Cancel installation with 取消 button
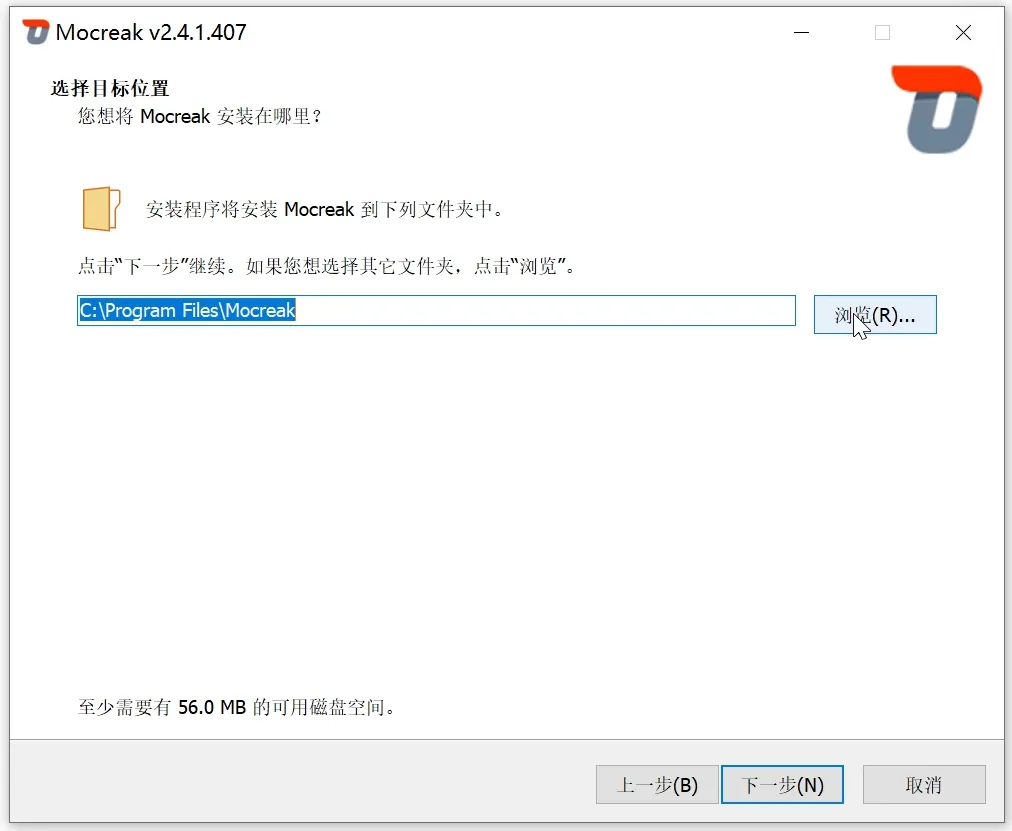 tap(924, 785)
